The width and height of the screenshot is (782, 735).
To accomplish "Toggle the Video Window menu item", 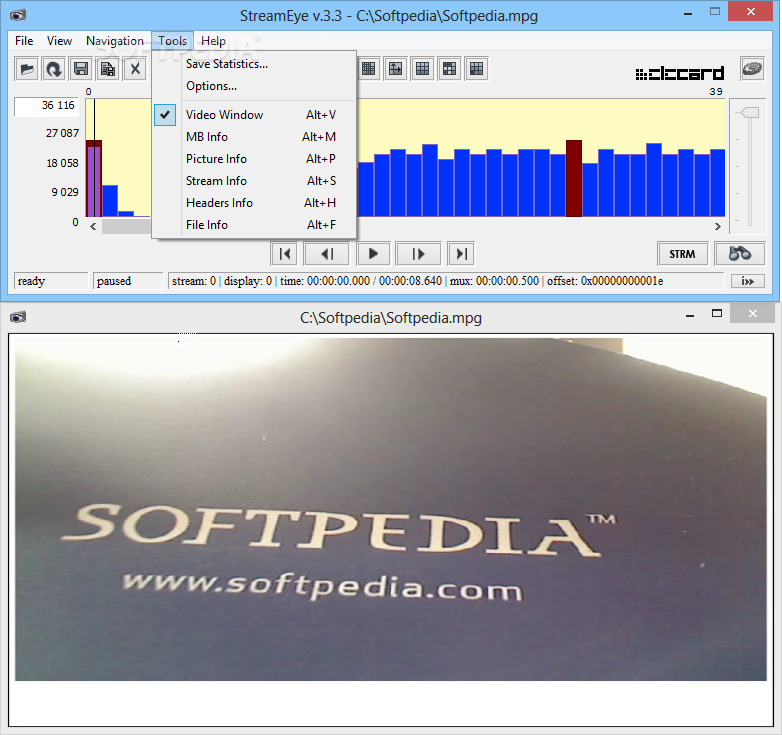I will pos(254,115).
